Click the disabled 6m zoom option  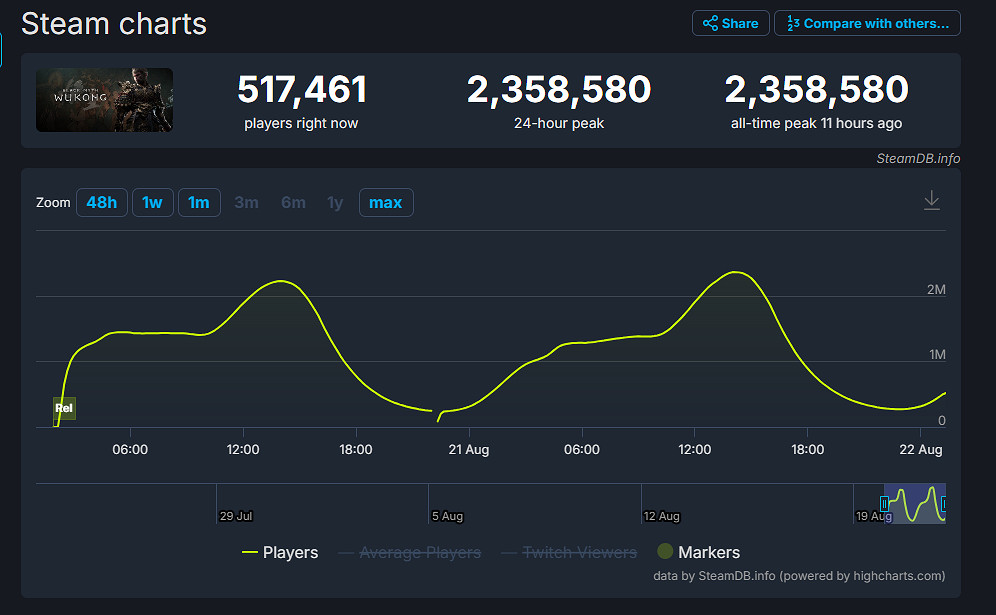click(293, 203)
